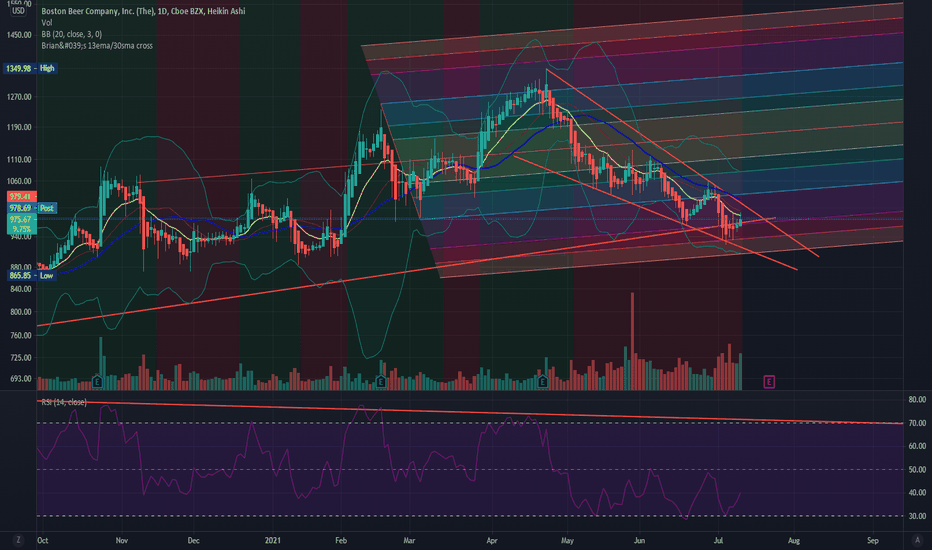This screenshot has width=932, height=550.
Task: Click the 9.75% change label
Action: pyautogui.click(x=21, y=229)
